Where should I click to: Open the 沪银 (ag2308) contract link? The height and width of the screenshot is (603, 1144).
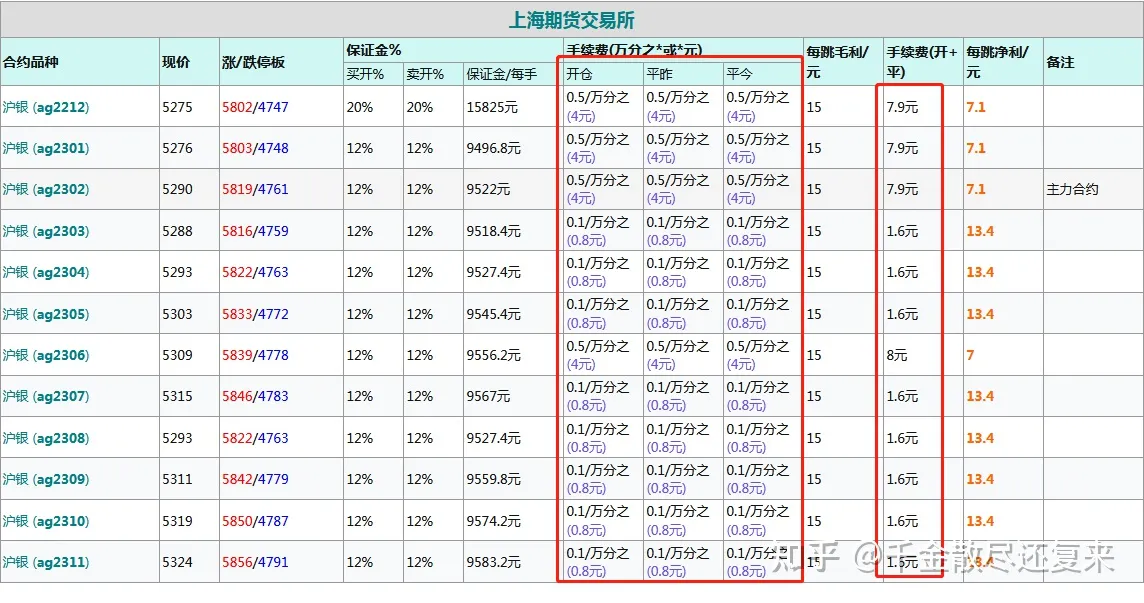tap(45, 438)
